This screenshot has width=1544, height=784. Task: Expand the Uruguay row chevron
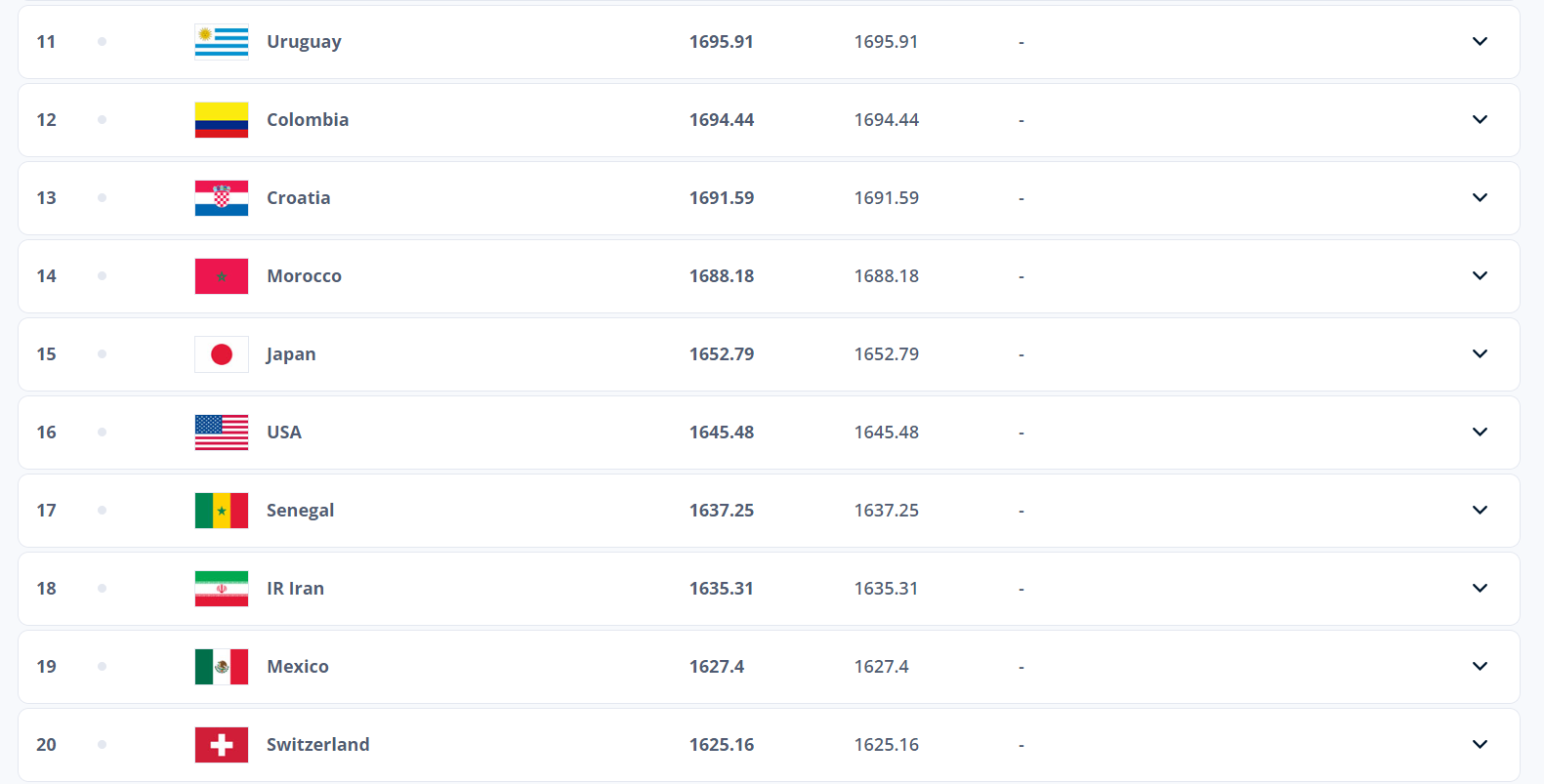1480,42
